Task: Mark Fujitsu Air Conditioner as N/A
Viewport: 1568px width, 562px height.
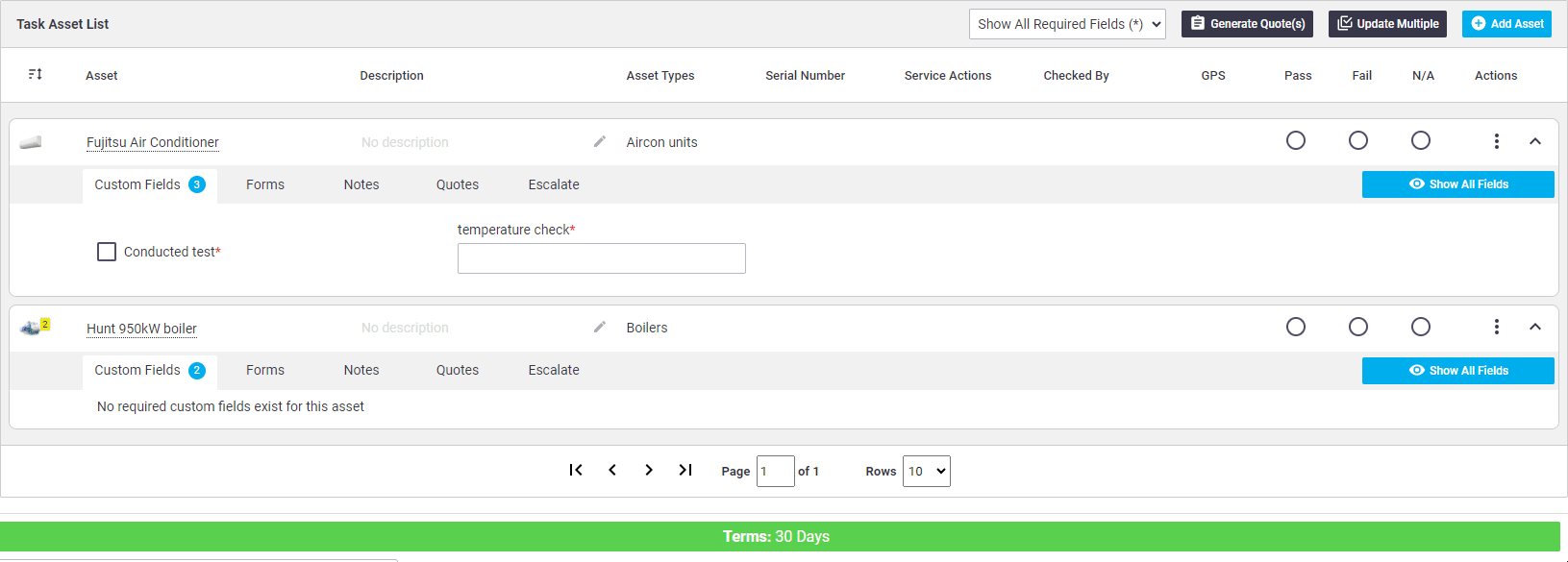Action: click(1421, 141)
